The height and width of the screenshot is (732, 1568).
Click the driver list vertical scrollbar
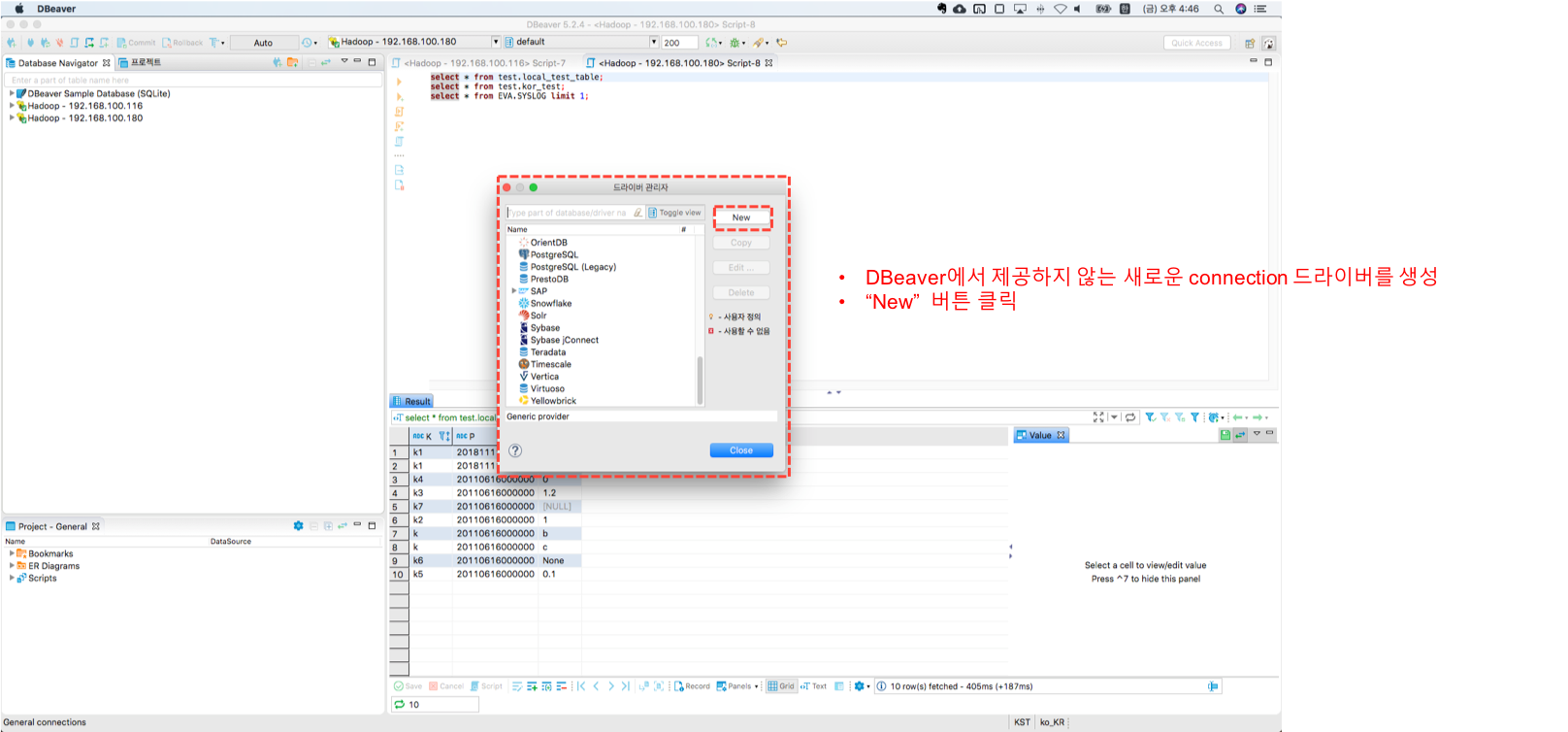tap(700, 380)
